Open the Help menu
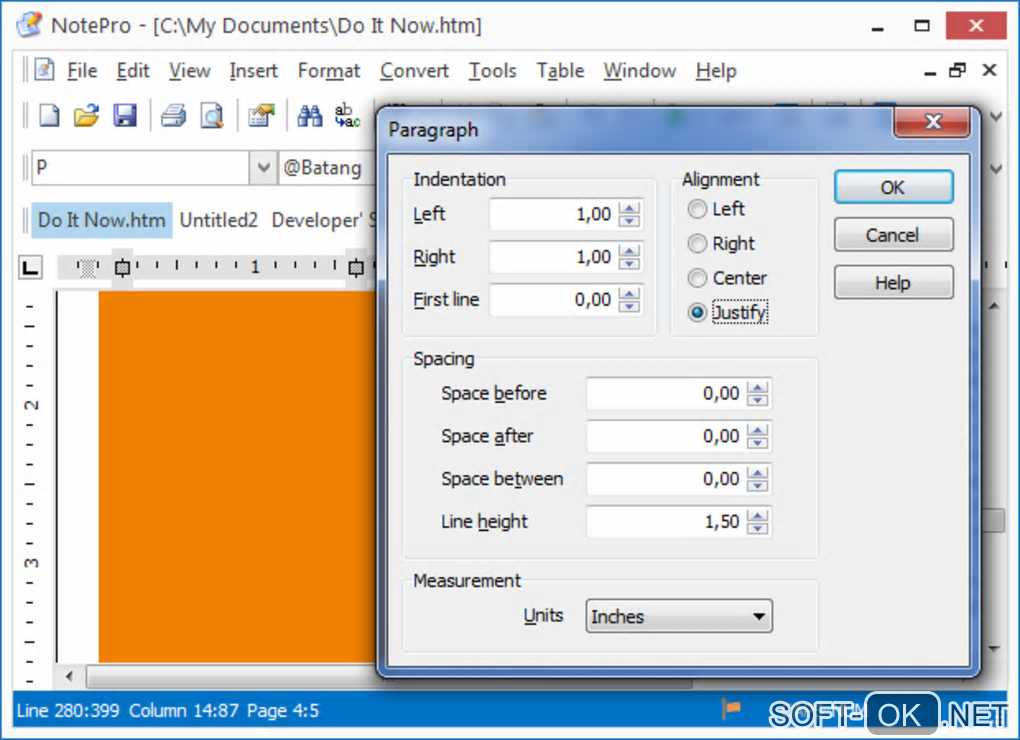The width and height of the screenshot is (1020, 740). click(x=716, y=70)
